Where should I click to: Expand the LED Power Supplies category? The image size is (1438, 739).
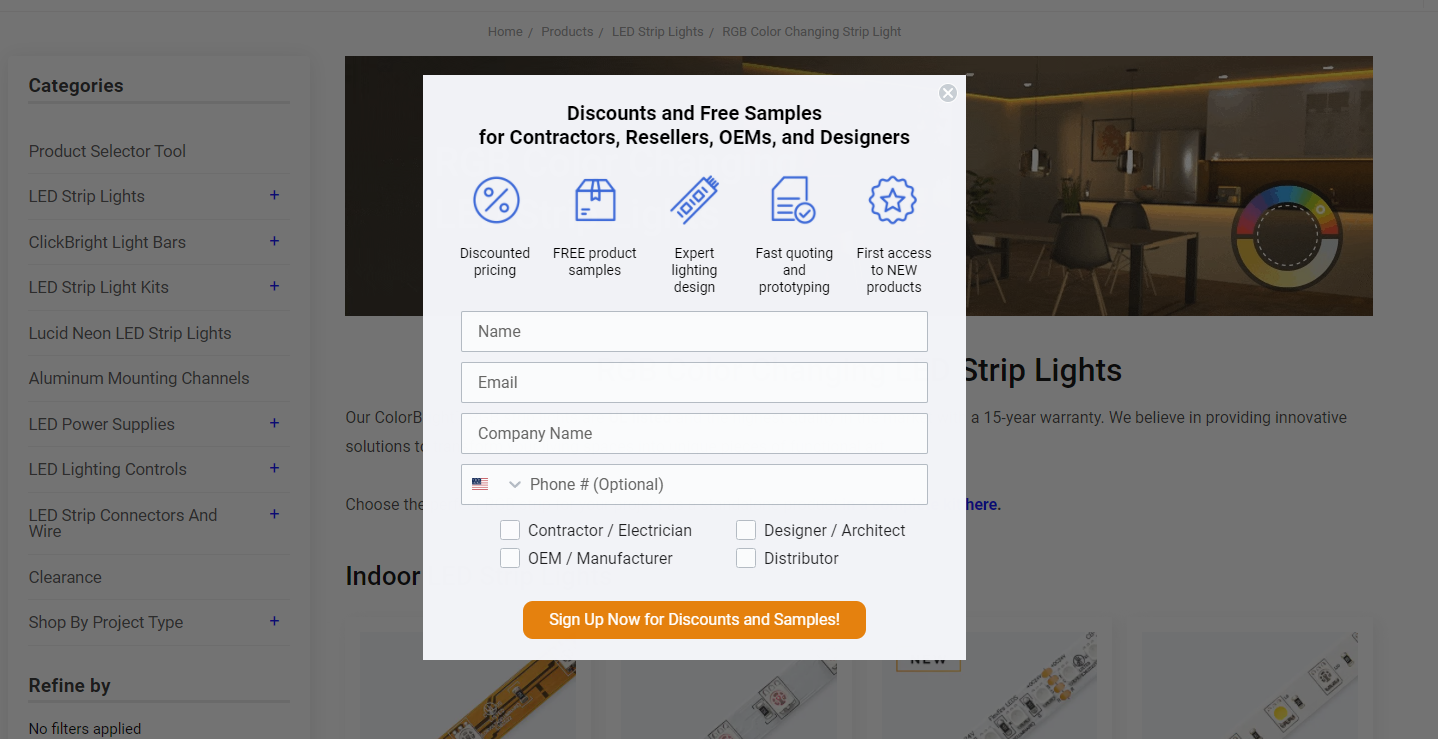274,423
